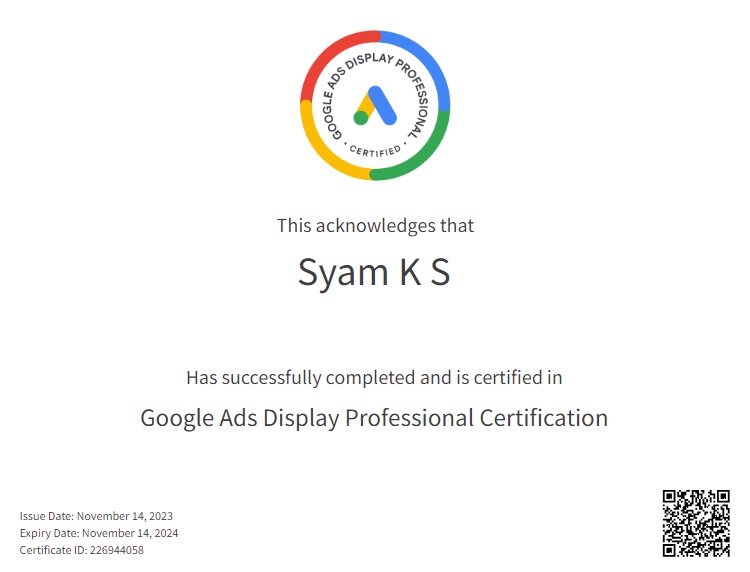Viewport: 750px width, 572px height.
Task: Click the QR code on the certificate
Action: (x=696, y=522)
